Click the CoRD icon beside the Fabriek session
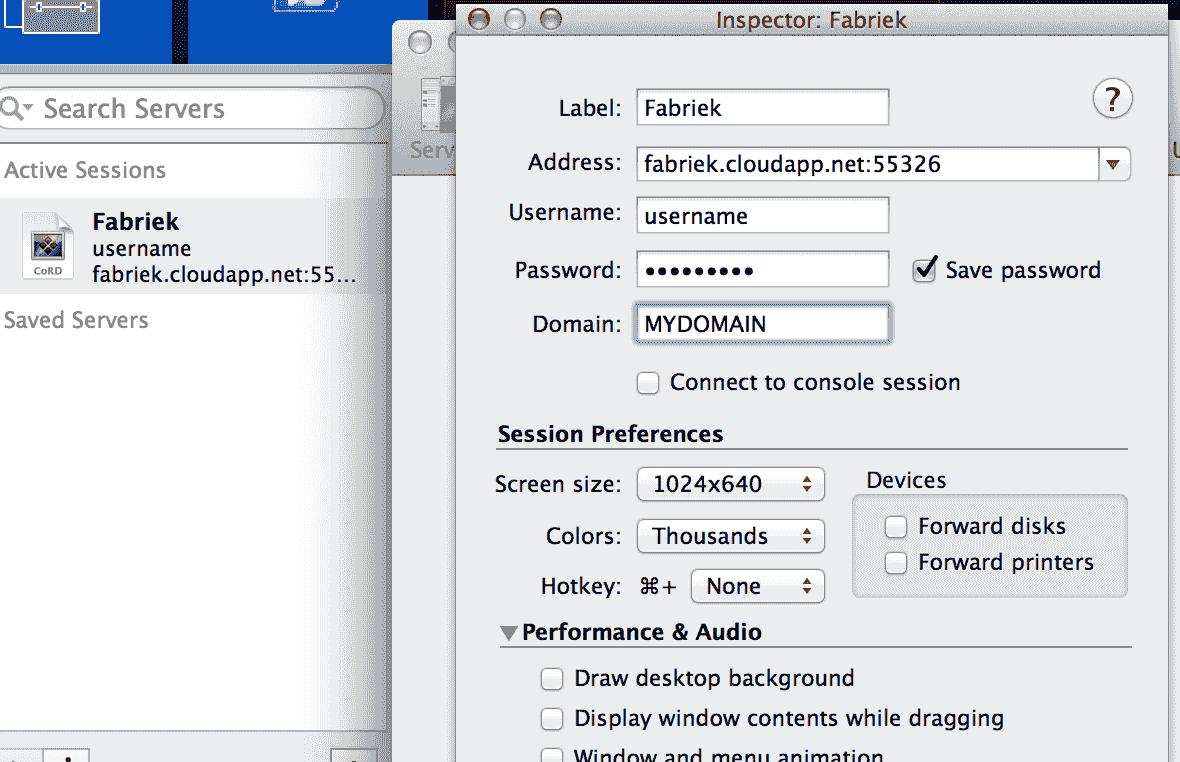1180x762 pixels. 46,243
